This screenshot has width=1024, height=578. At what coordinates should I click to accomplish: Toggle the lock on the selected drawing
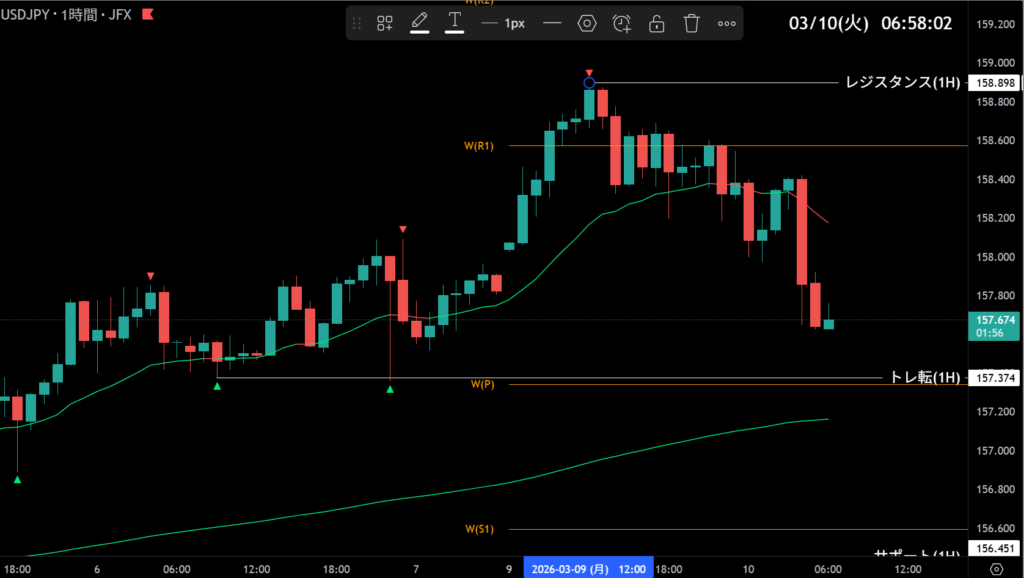(x=656, y=23)
